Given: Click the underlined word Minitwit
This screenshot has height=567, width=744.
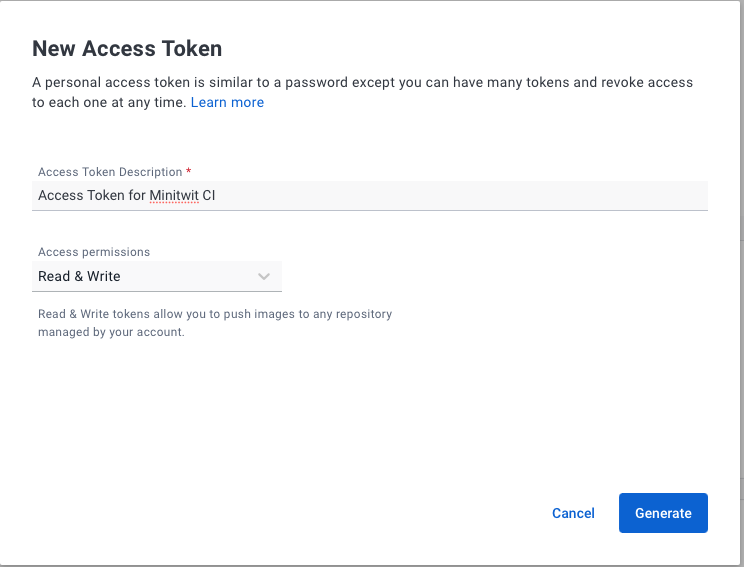Looking at the screenshot, I should 173,196.
